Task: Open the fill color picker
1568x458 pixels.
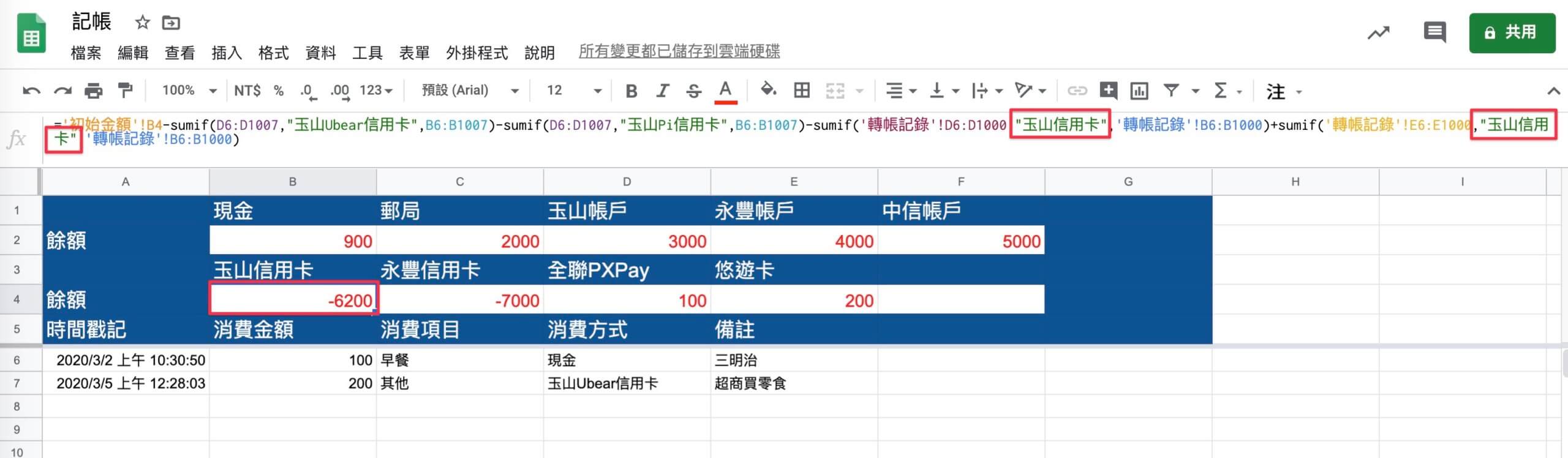Action: tap(768, 90)
